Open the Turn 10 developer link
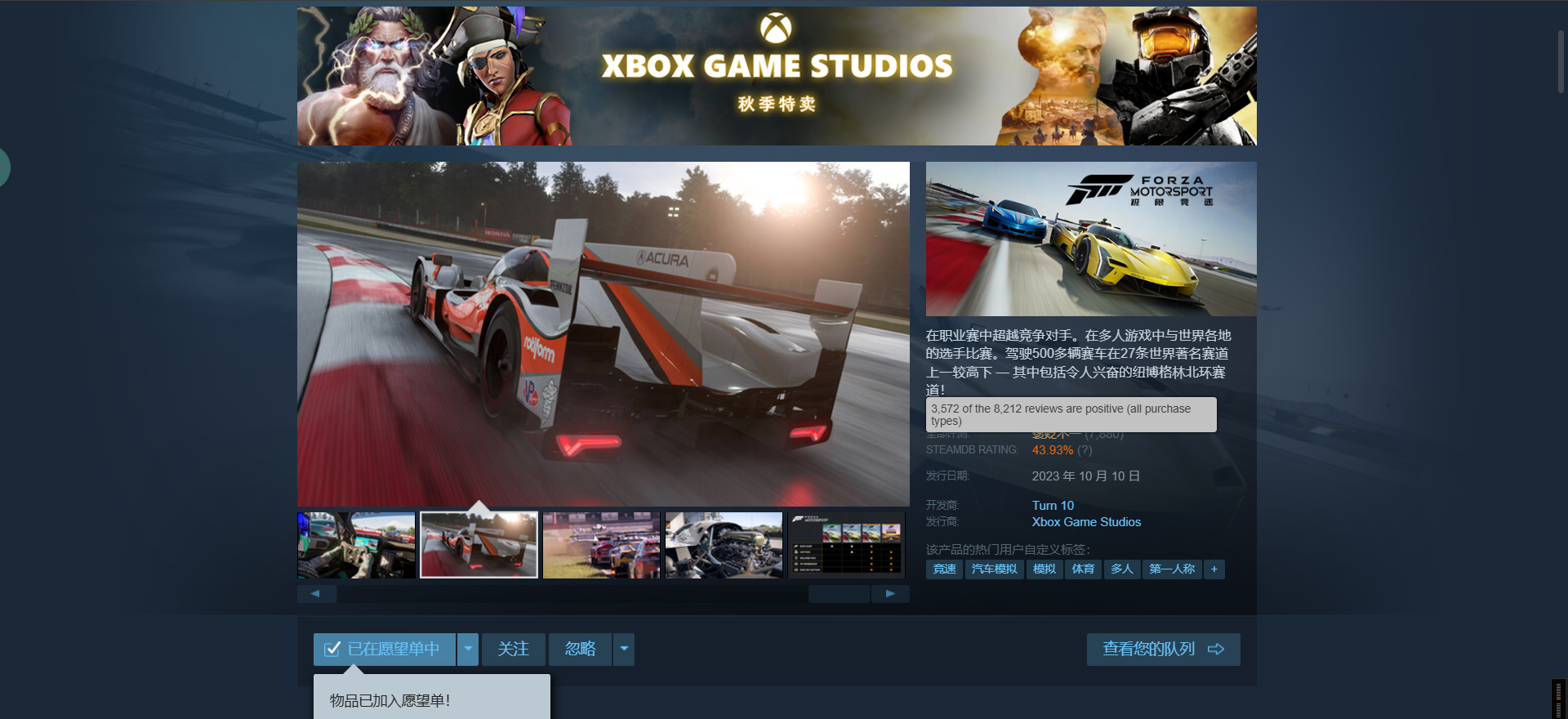The height and width of the screenshot is (719, 1568). click(x=1053, y=506)
